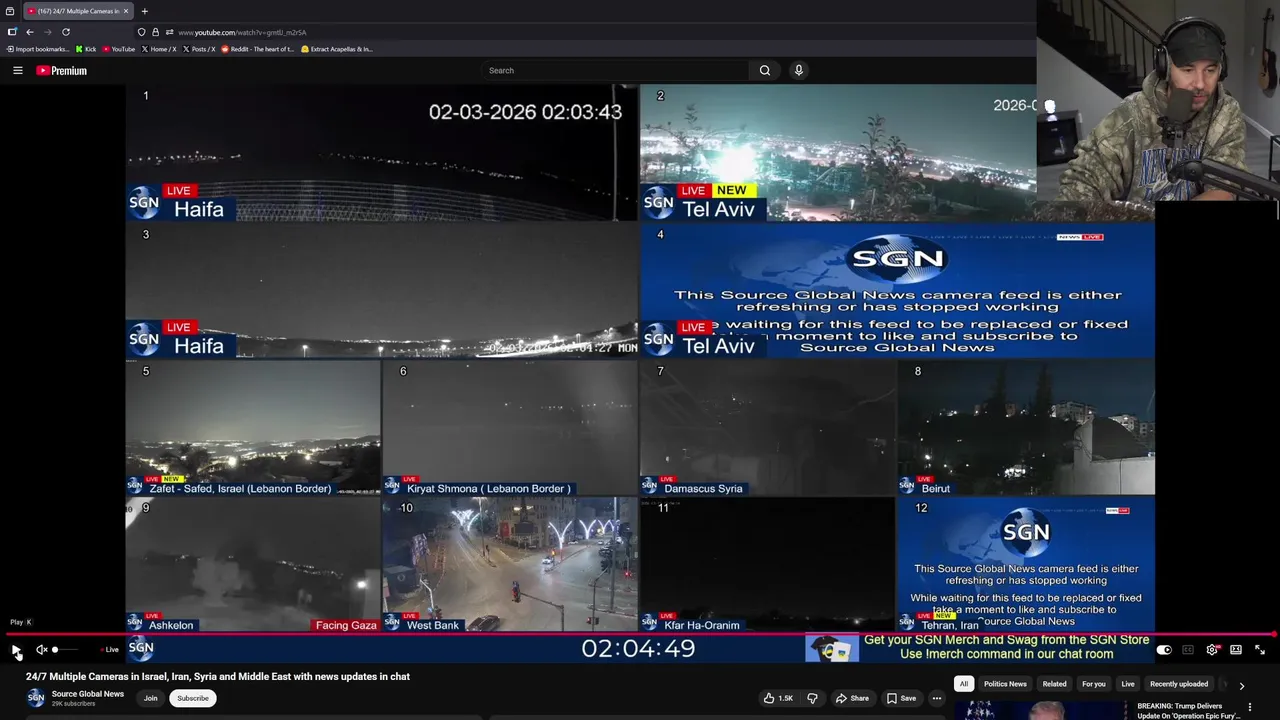The height and width of the screenshot is (720, 1280).
Task: Click the shield tracking protection icon
Action: tap(142, 32)
